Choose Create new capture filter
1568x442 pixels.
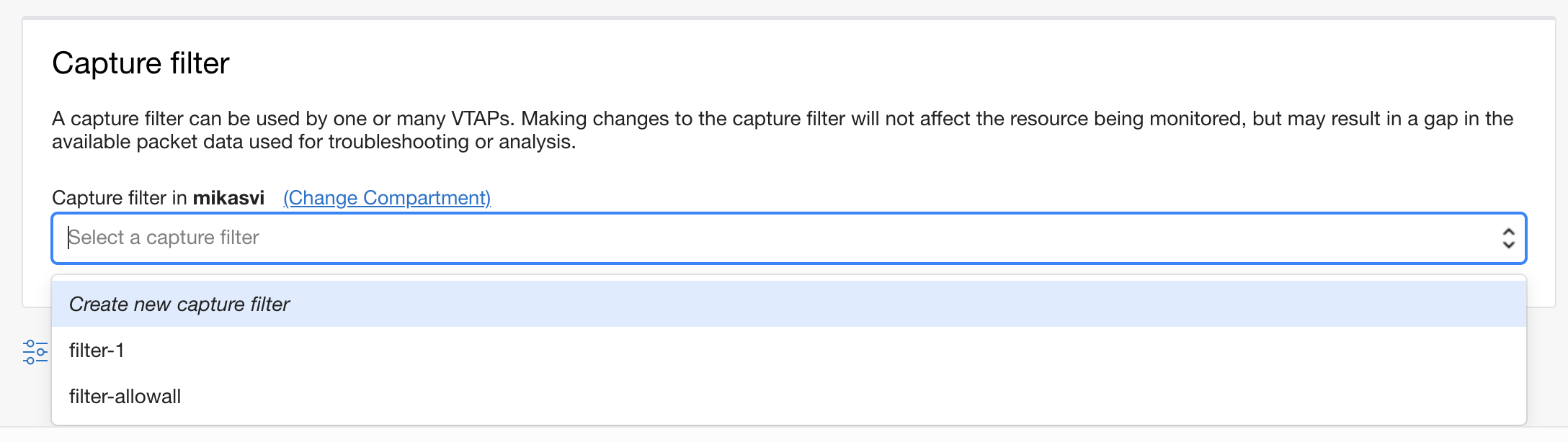coord(179,305)
